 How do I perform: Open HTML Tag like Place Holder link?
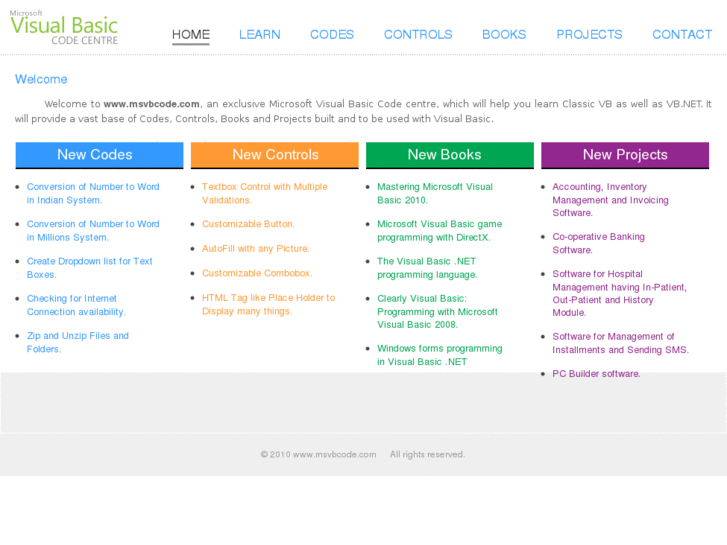(268, 304)
